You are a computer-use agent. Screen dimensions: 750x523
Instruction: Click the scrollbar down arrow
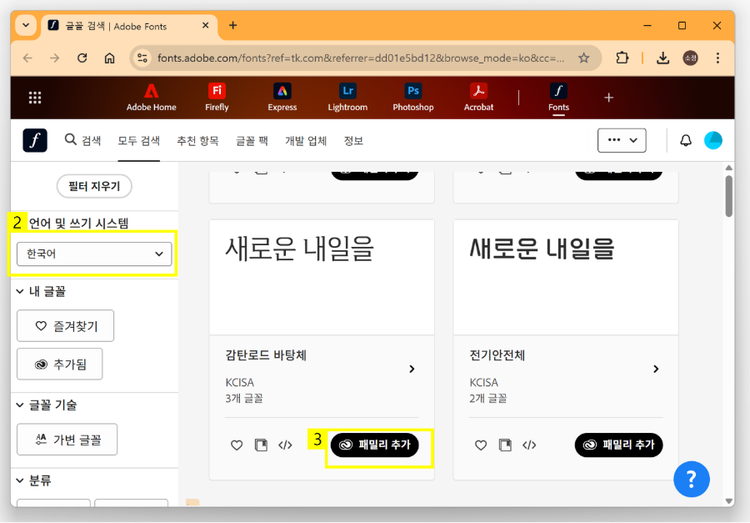click(x=728, y=501)
